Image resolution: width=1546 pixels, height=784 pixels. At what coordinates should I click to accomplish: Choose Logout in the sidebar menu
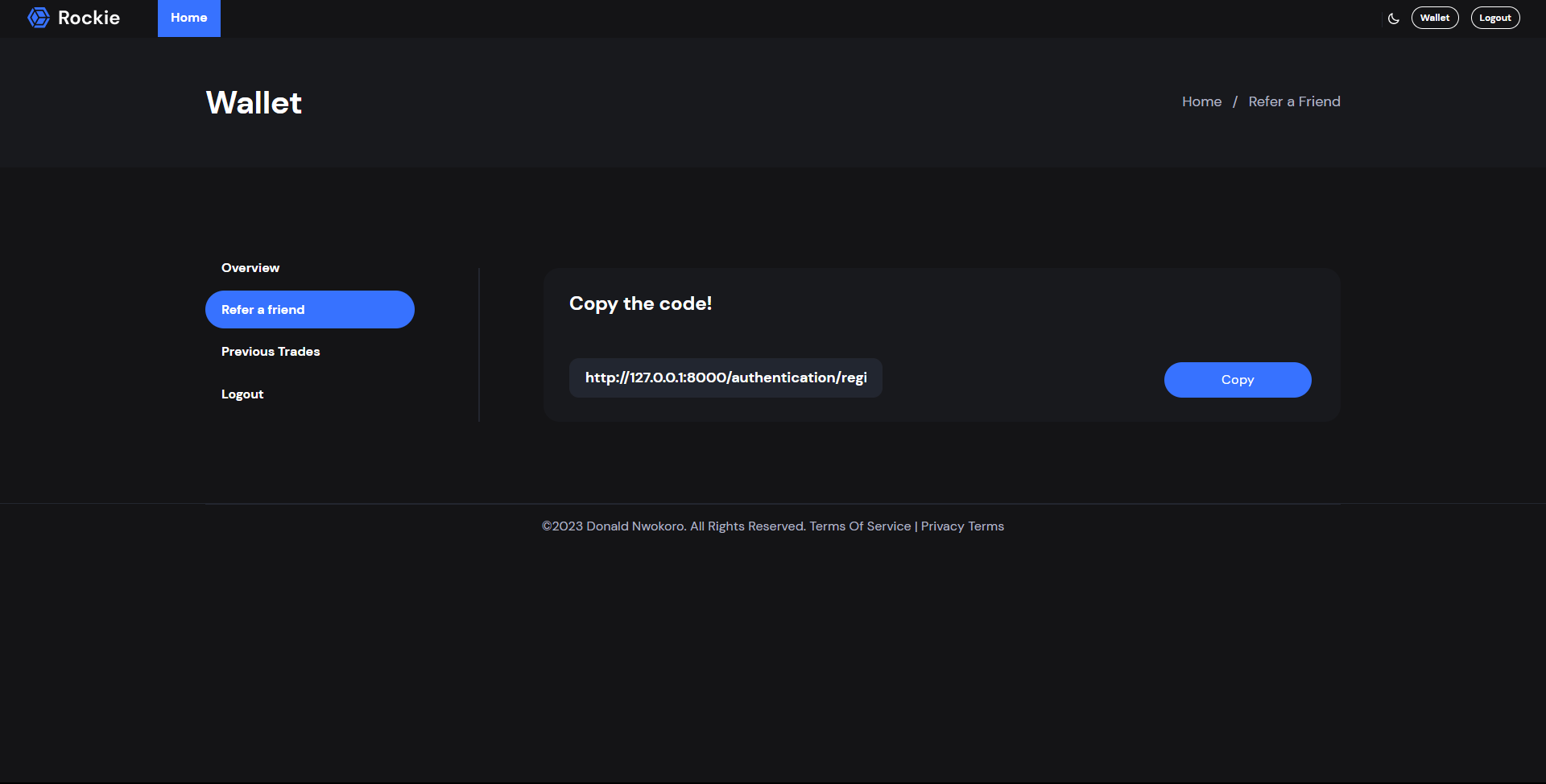click(x=242, y=394)
